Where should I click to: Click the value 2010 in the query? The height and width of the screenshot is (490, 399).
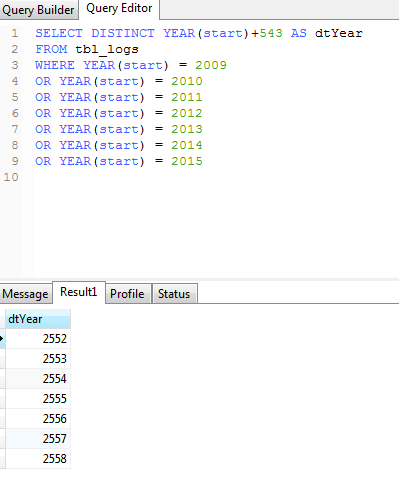click(x=187, y=81)
